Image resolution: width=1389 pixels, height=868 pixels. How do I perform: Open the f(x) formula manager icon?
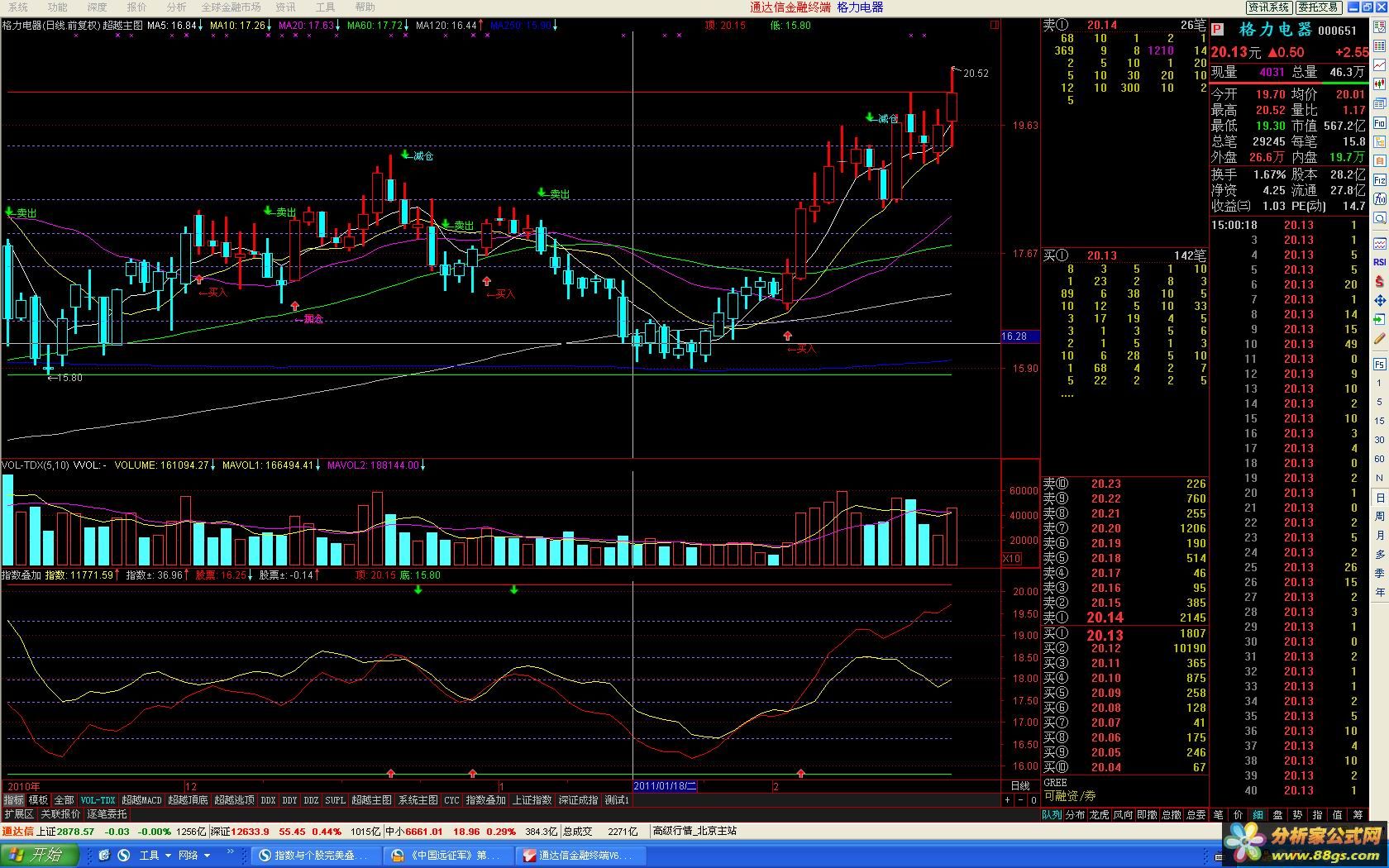coord(1379,199)
